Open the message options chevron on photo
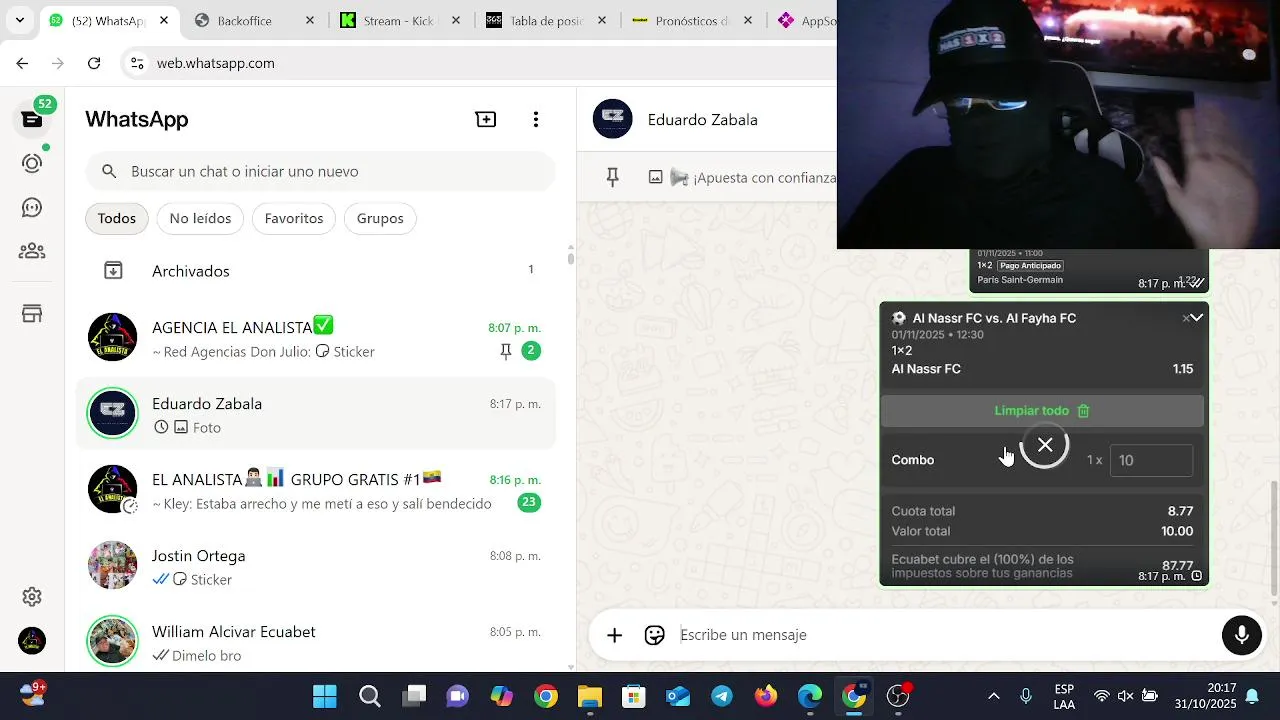This screenshot has width=1280, height=720. [1196, 318]
